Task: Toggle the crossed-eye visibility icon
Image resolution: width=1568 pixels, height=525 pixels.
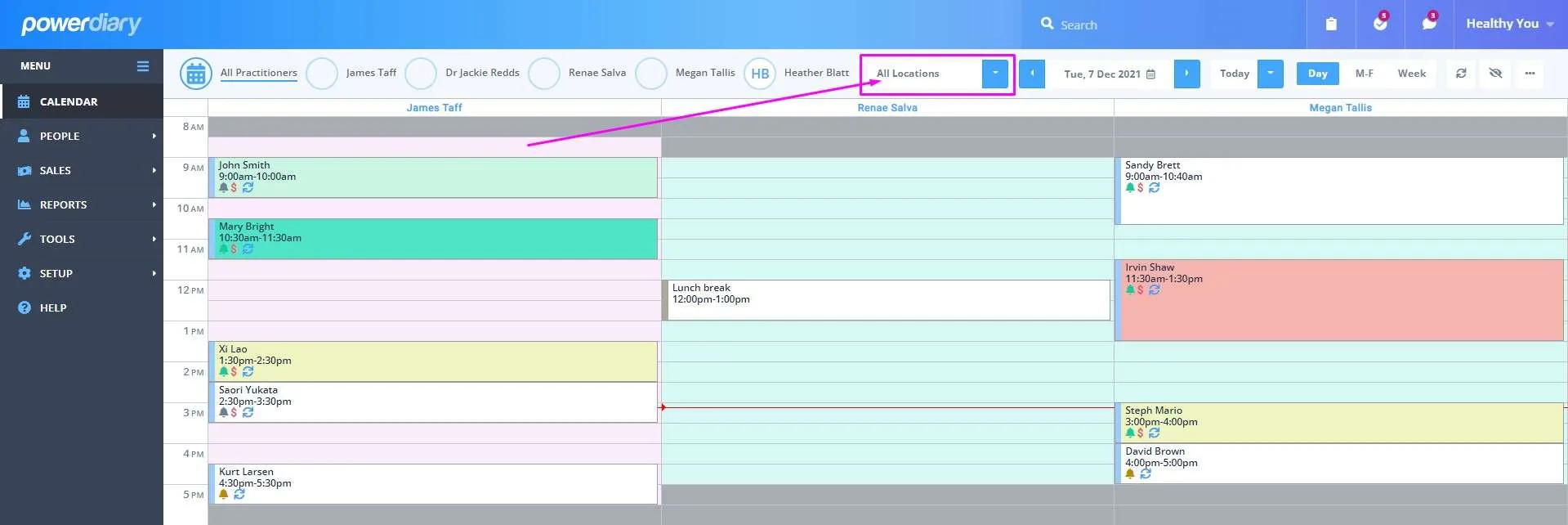Action: point(1495,74)
